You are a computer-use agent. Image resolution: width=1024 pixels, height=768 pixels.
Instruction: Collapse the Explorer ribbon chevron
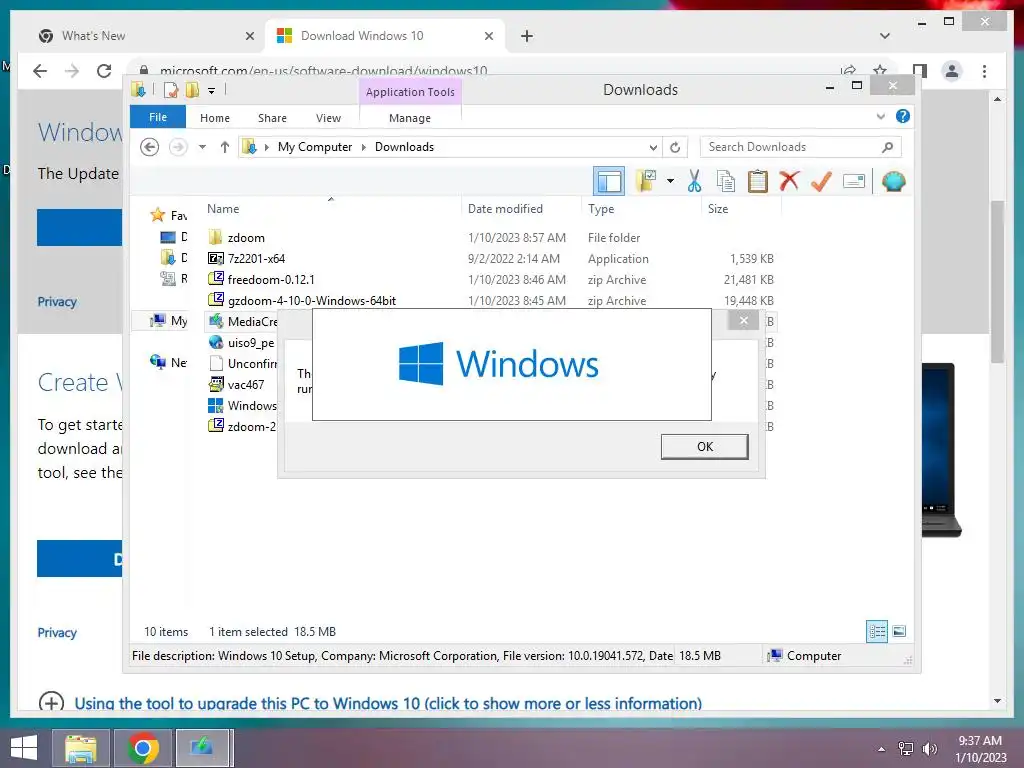[880, 116]
